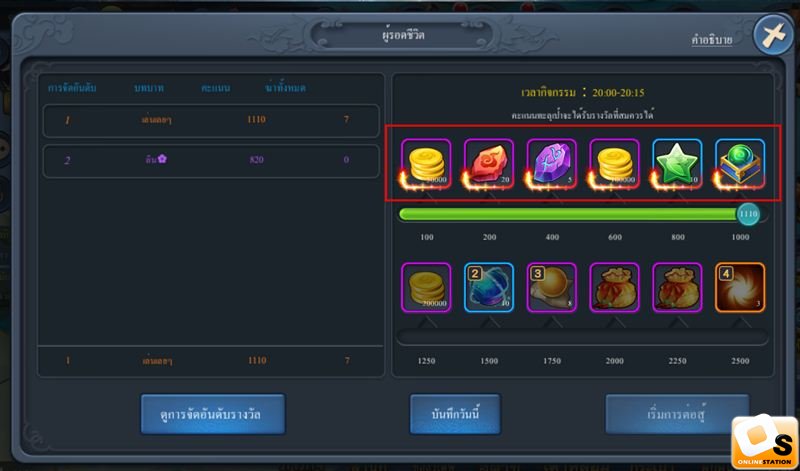Image resolution: width=800 pixels, height=471 pixels.
Task: Select the 600-point gold coins reward
Action: pos(614,163)
